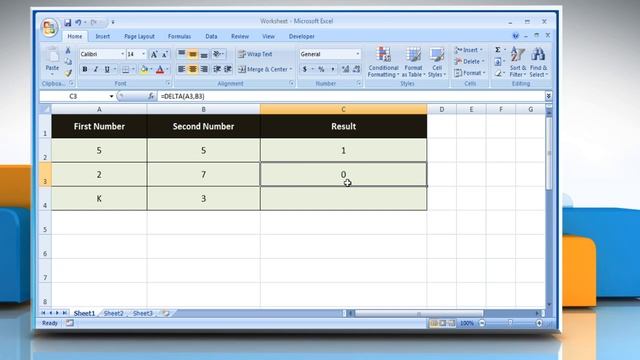
Task: Open the Fill down button
Action: [498, 62]
